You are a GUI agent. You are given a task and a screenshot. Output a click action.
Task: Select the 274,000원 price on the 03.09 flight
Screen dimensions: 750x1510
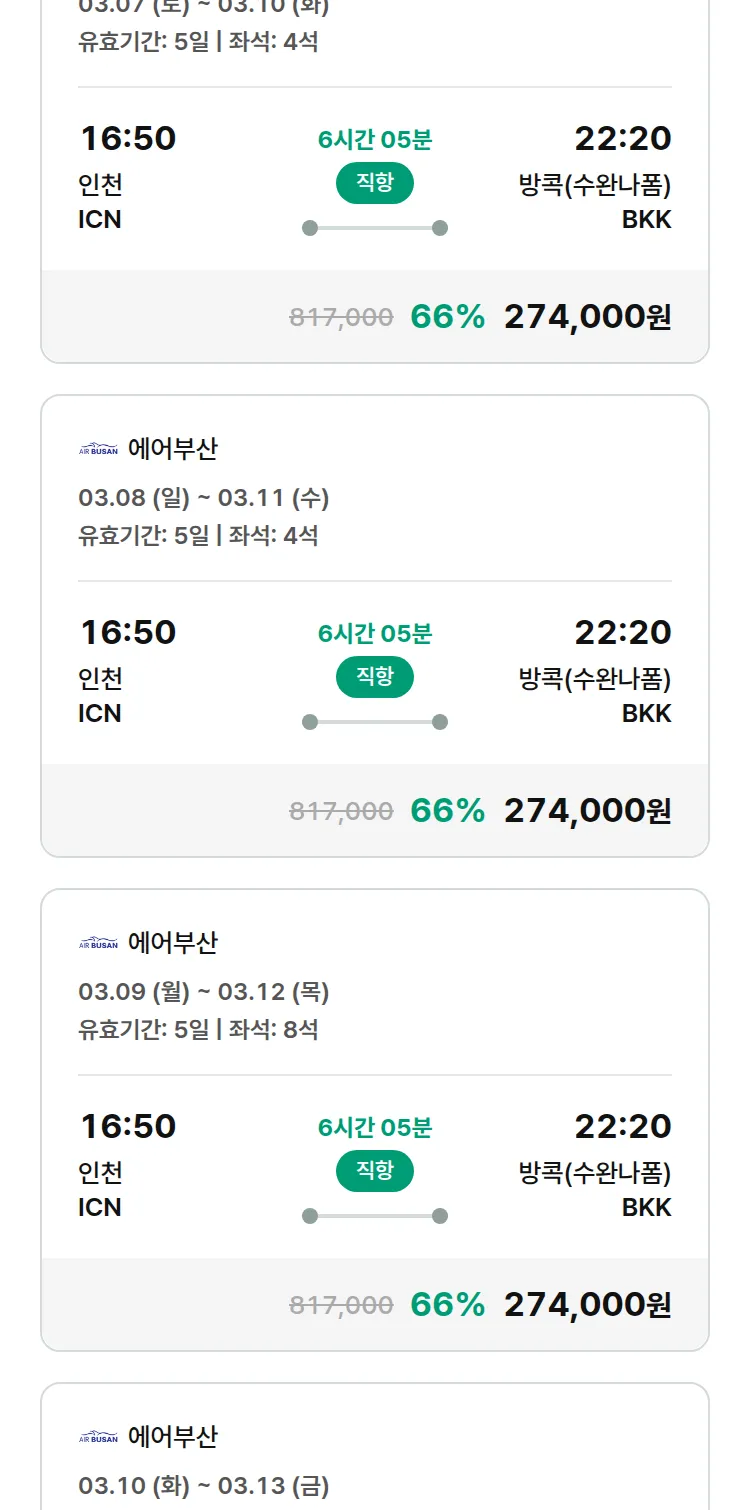pos(587,1304)
